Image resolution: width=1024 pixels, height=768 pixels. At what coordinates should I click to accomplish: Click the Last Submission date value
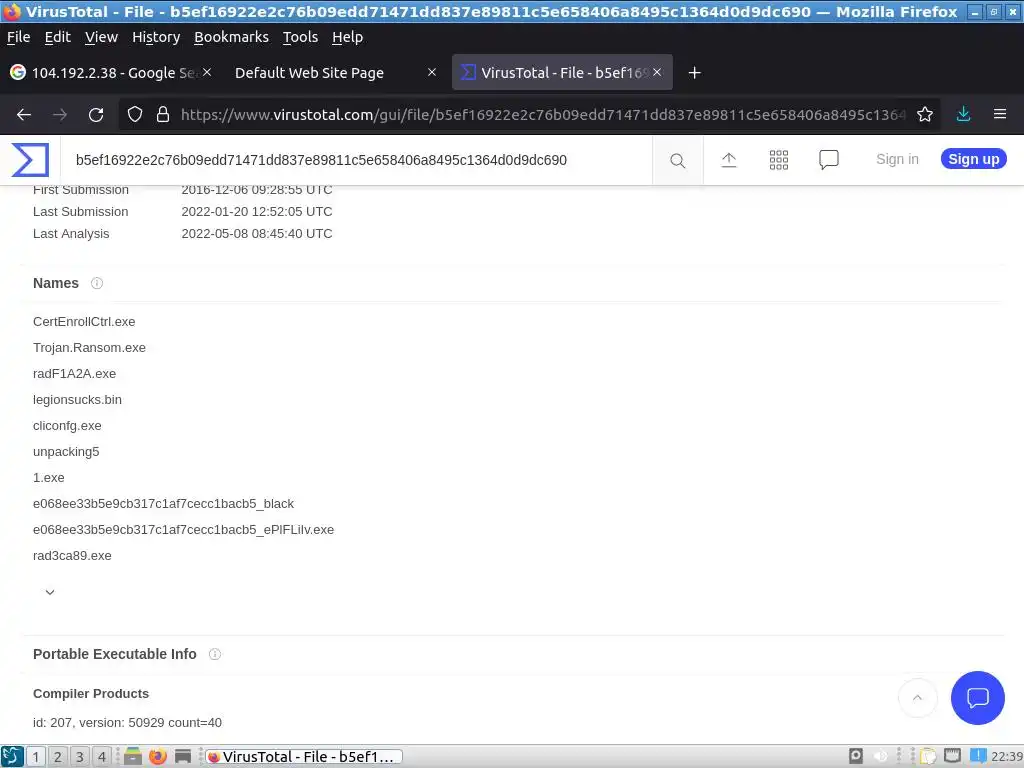(257, 212)
